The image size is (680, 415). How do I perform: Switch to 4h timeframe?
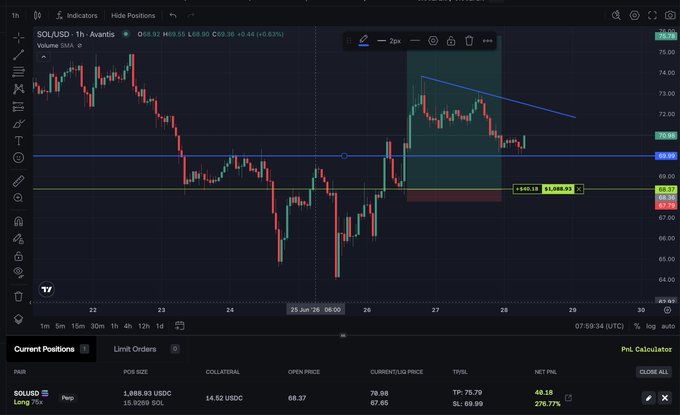(x=128, y=326)
